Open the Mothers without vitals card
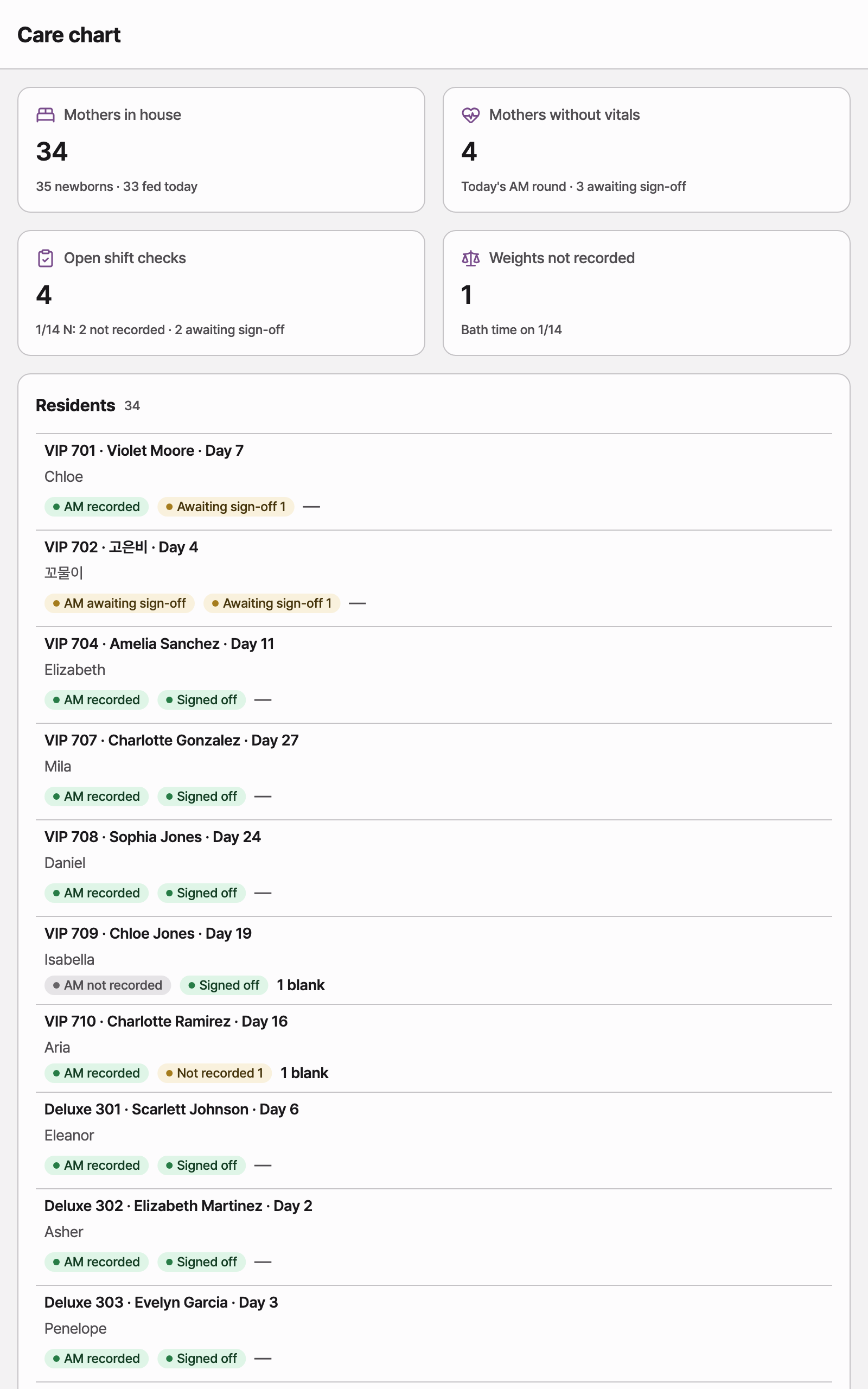 pyautogui.click(x=647, y=150)
